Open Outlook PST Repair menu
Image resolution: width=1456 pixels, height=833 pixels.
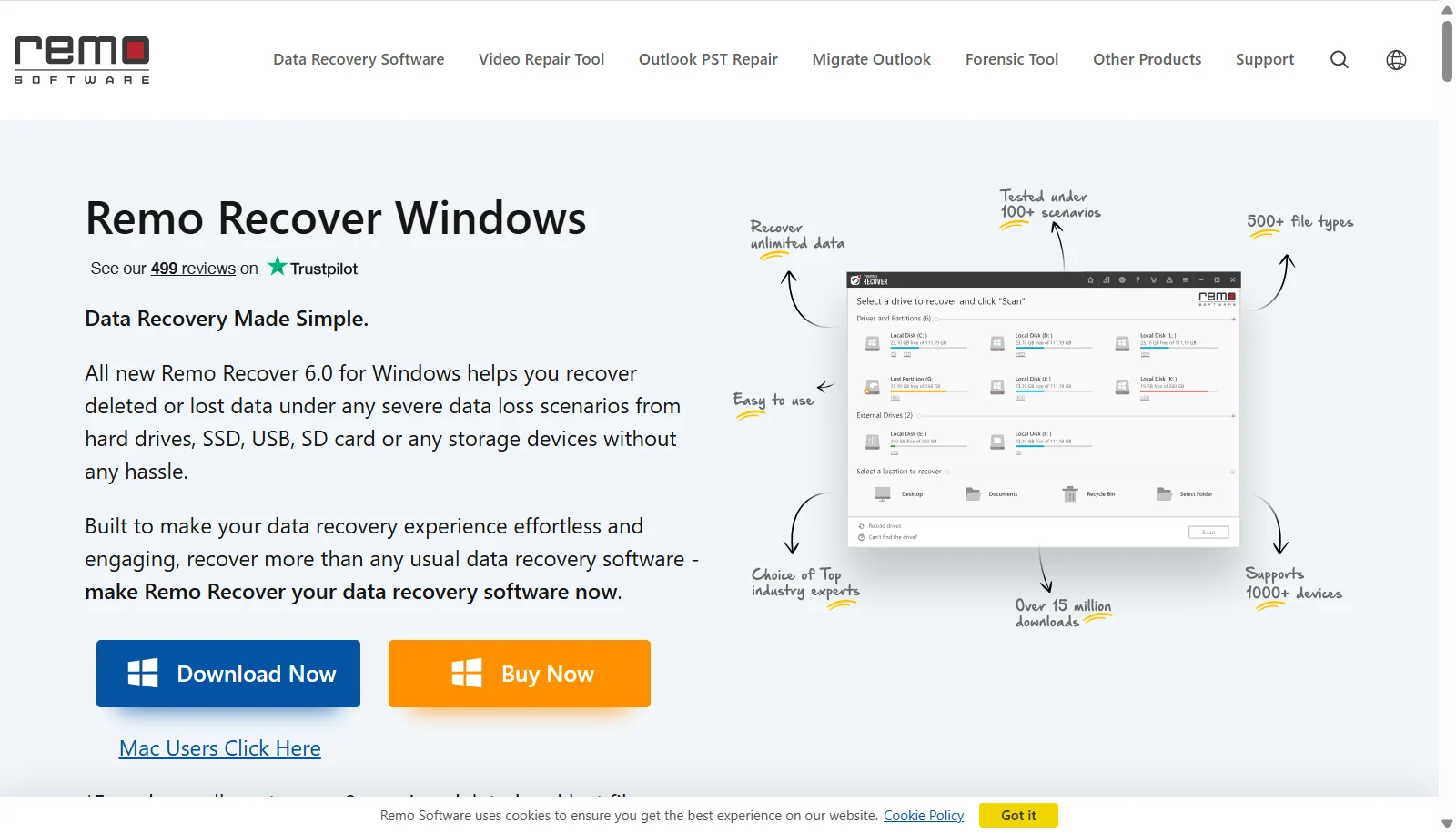(x=708, y=59)
